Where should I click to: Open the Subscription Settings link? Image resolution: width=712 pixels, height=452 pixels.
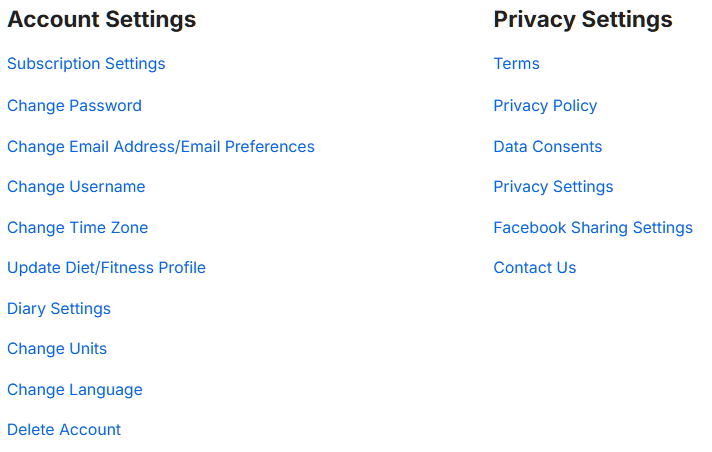click(86, 64)
